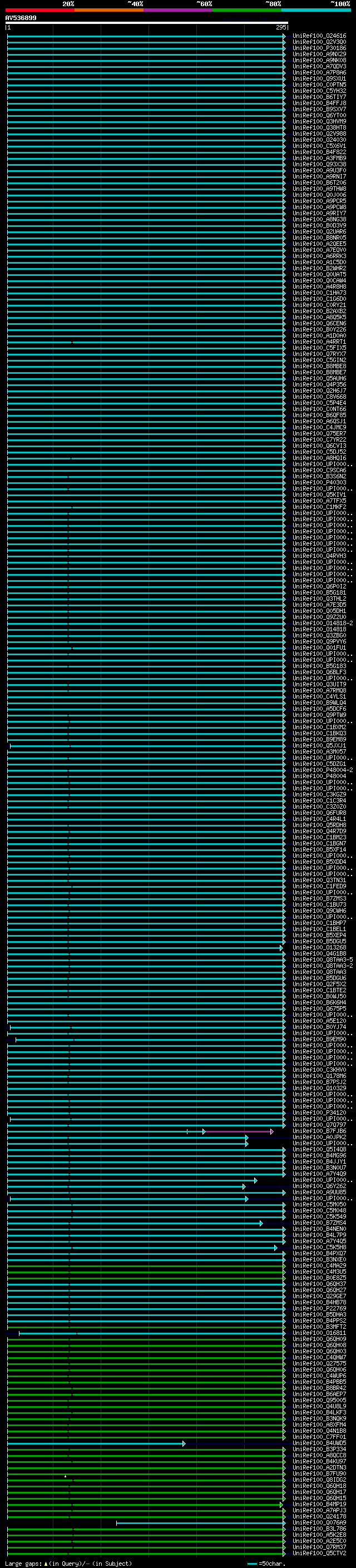Select label UniRef100_Q7Q797

pos(319,1125)
